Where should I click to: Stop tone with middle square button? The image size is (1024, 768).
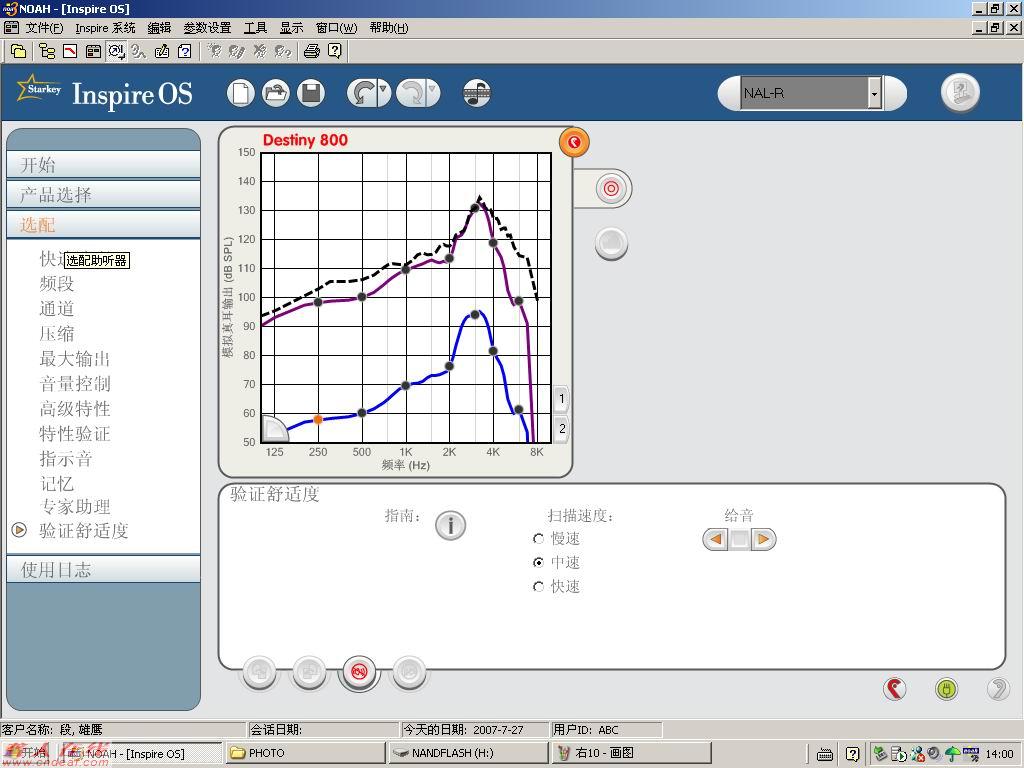pyautogui.click(x=739, y=539)
